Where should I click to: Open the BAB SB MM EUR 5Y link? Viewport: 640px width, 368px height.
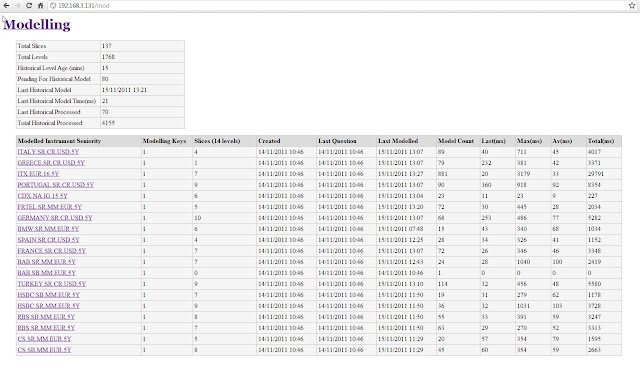(x=47, y=273)
